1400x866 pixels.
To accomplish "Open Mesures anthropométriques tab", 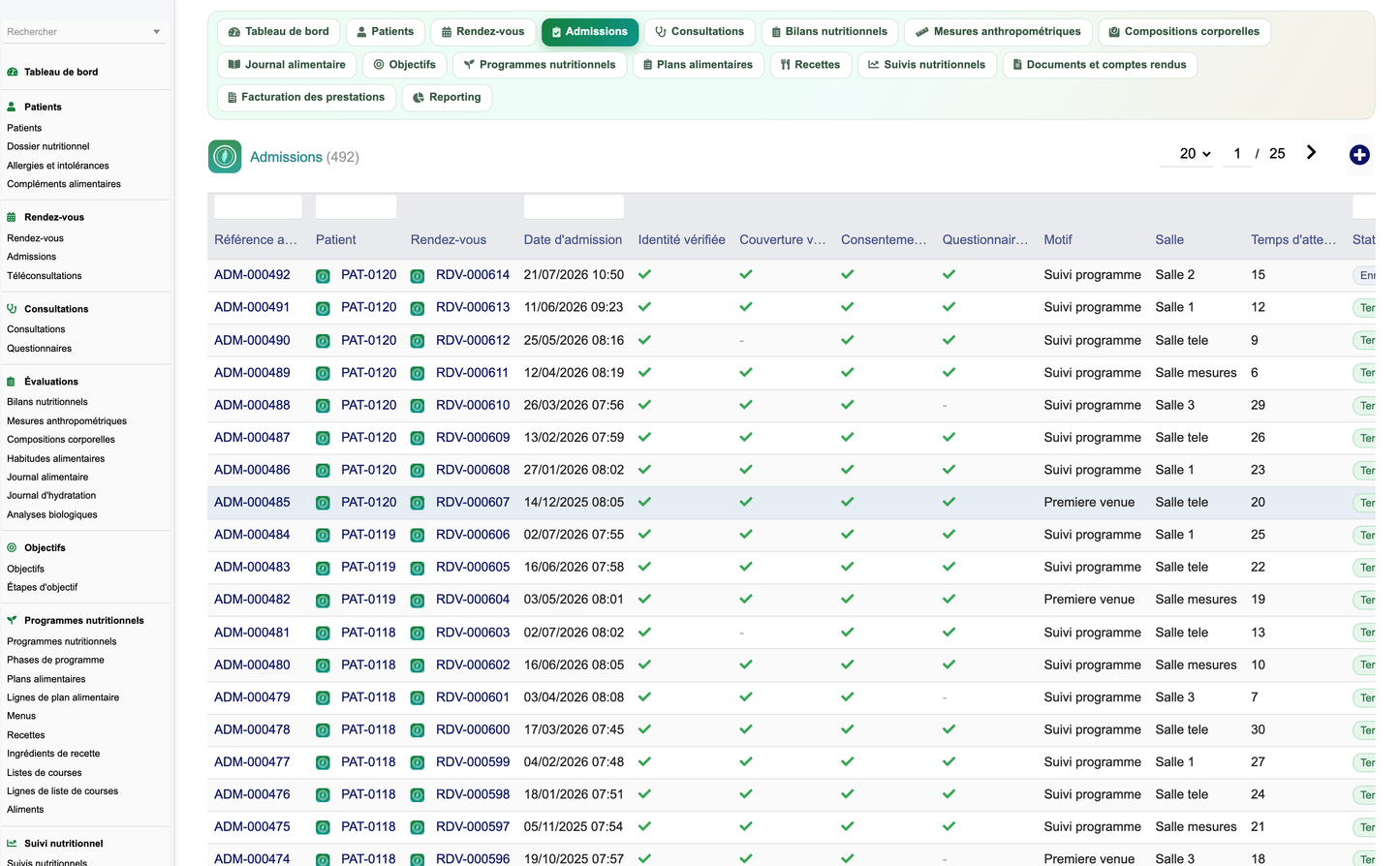I will pyautogui.click(x=999, y=32).
